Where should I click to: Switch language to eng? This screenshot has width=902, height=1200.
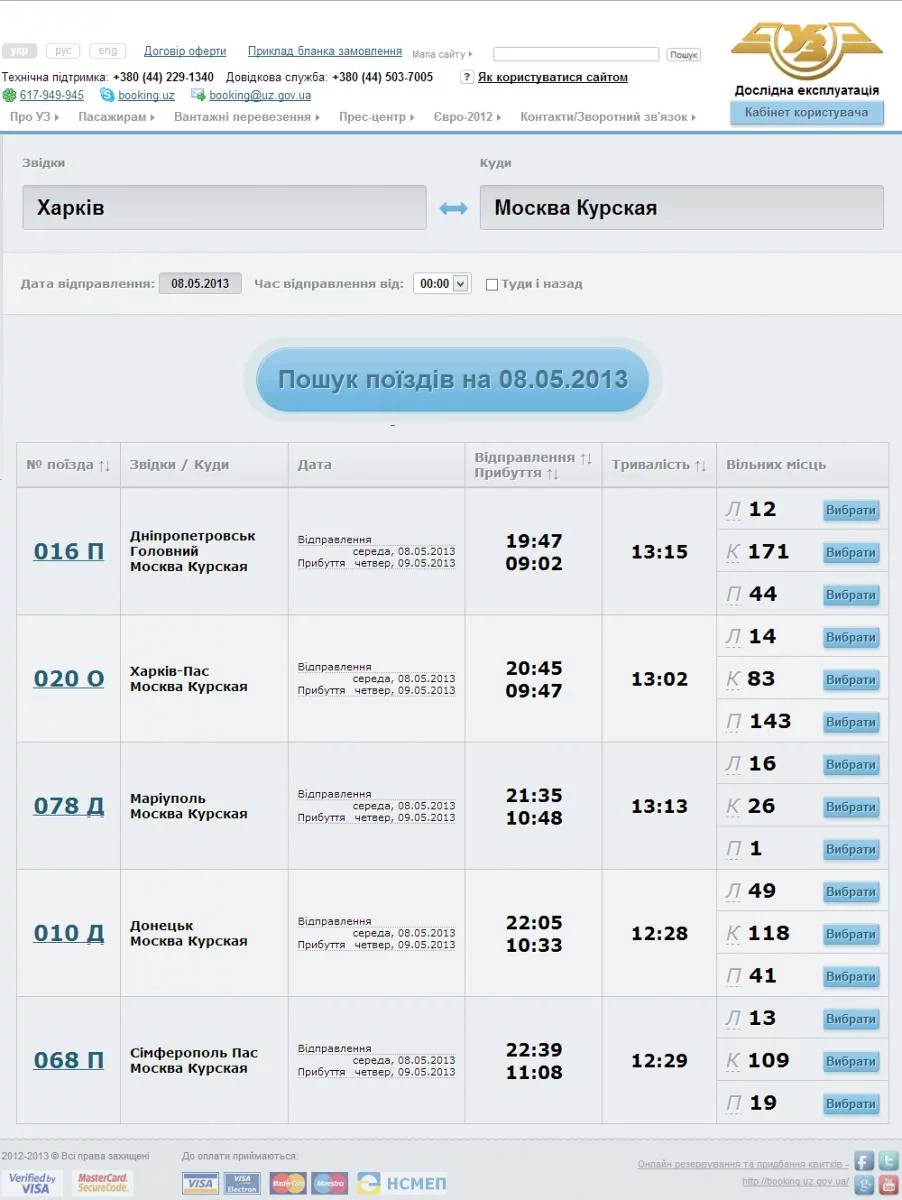pos(107,51)
